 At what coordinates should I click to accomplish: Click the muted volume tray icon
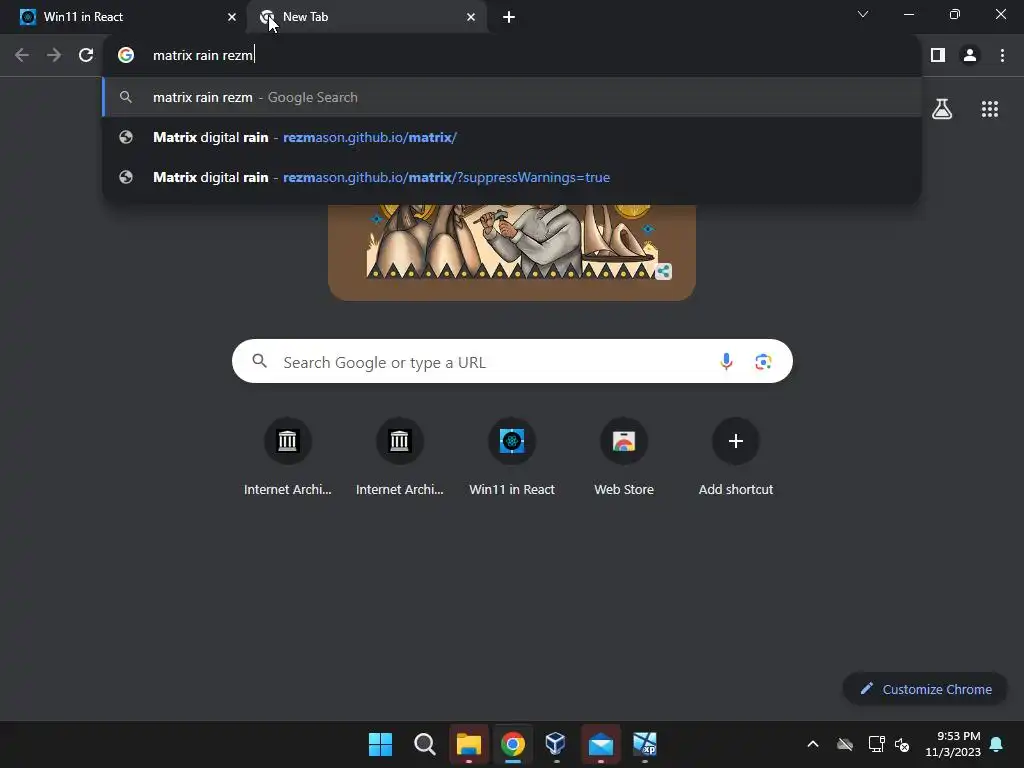[x=903, y=744]
